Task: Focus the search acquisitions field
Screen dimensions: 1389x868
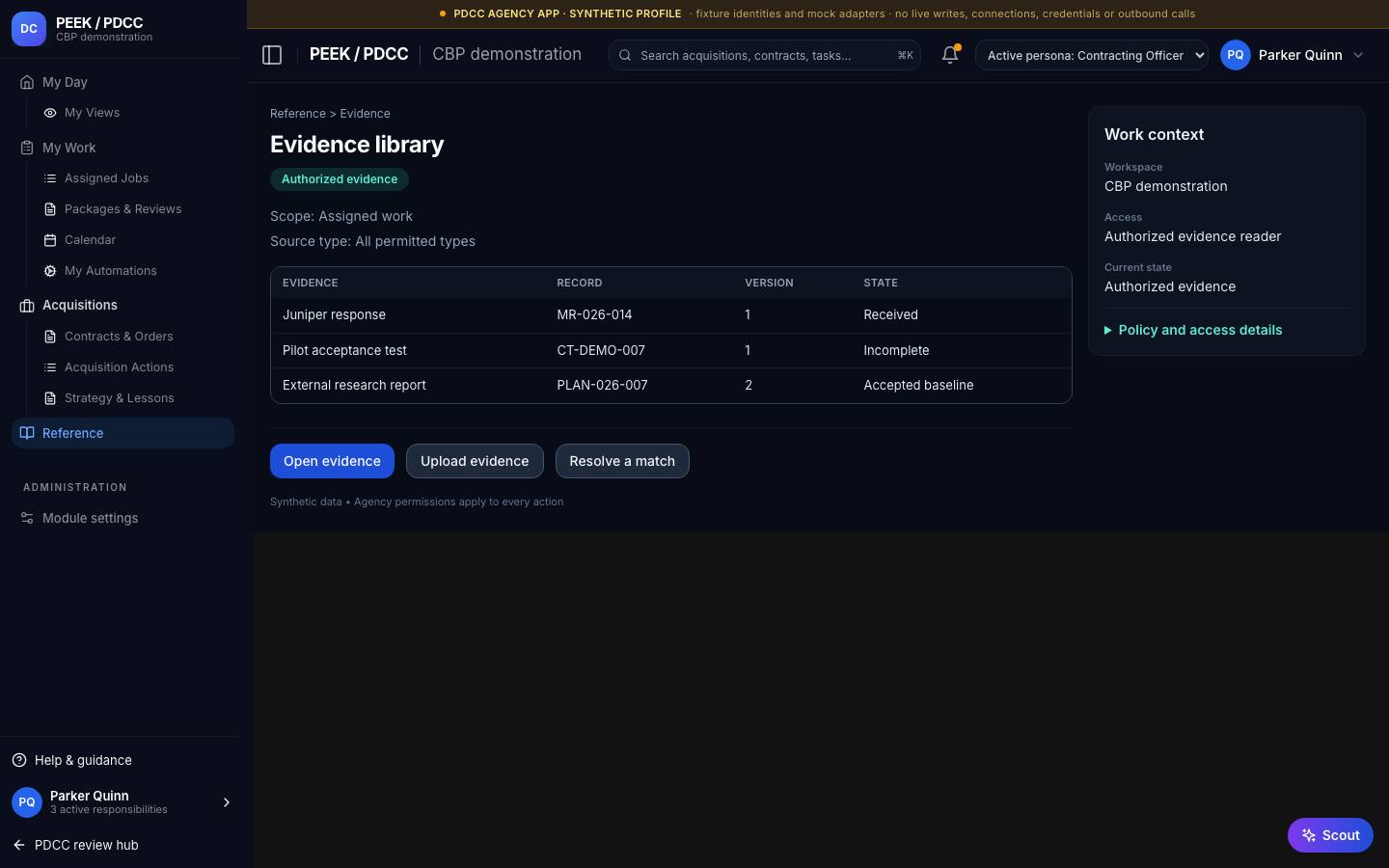Action: pos(764,55)
